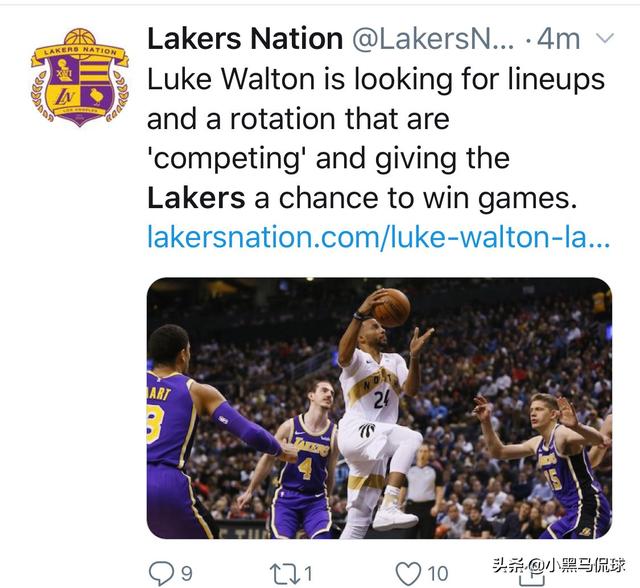Click the @LakersN... handle

click(x=433, y=39)
